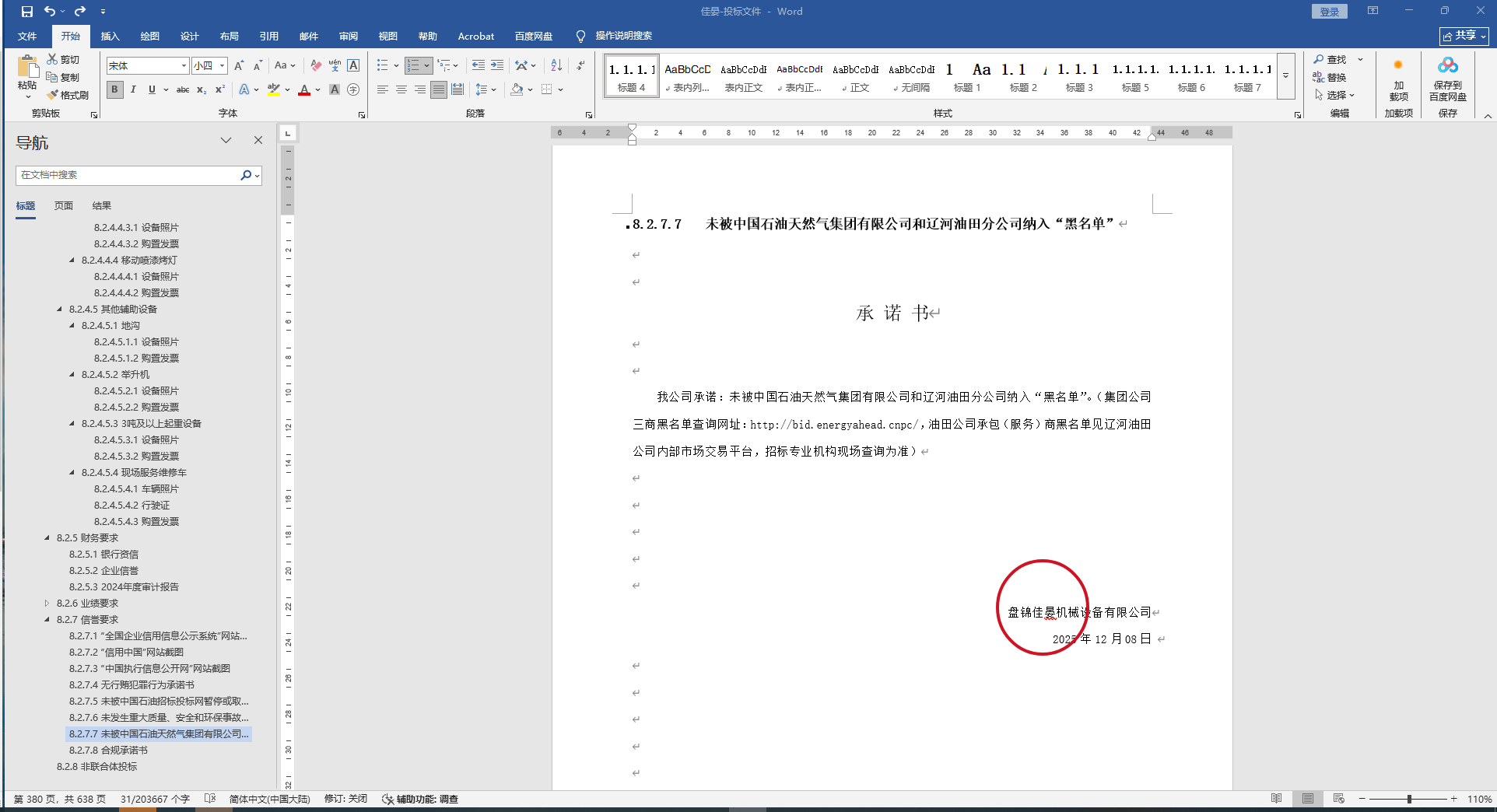Toggle character border button
The height and width of the screenshot is (812, 1497).
coord(353,66)
